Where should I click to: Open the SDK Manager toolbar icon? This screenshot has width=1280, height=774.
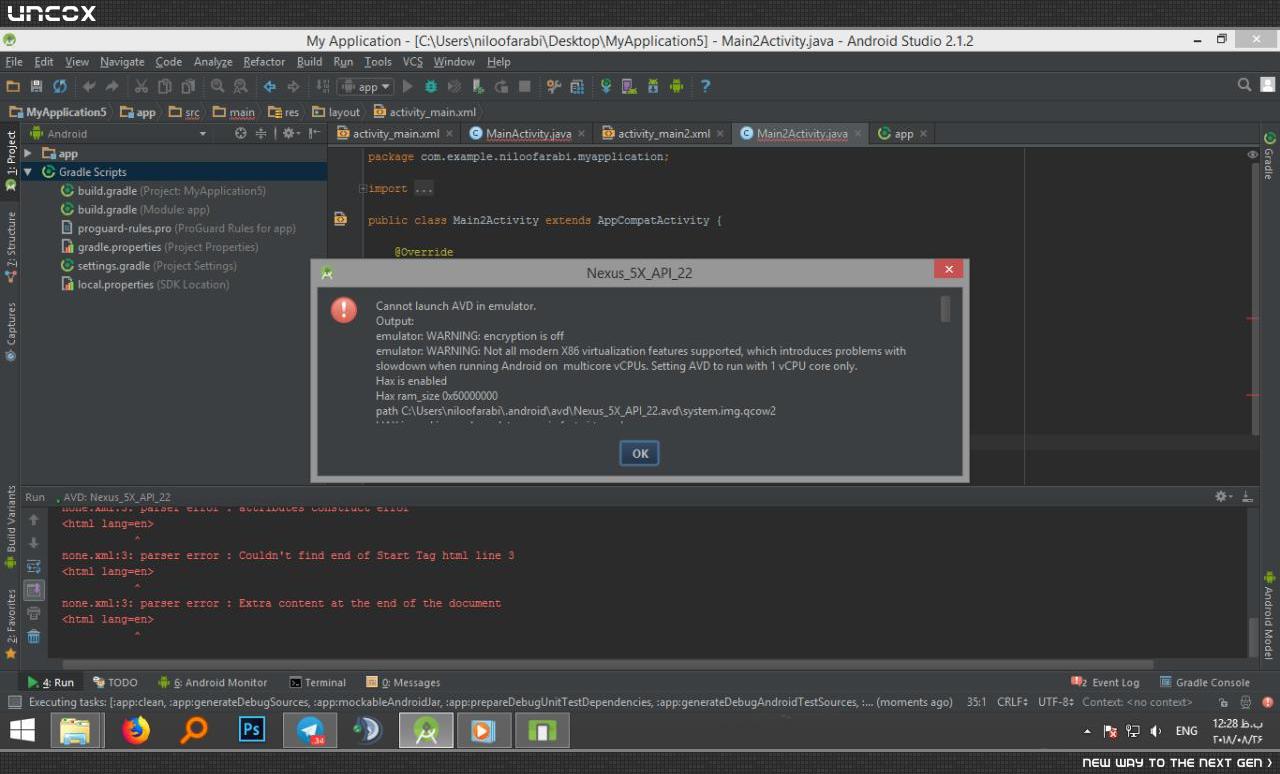653,87
